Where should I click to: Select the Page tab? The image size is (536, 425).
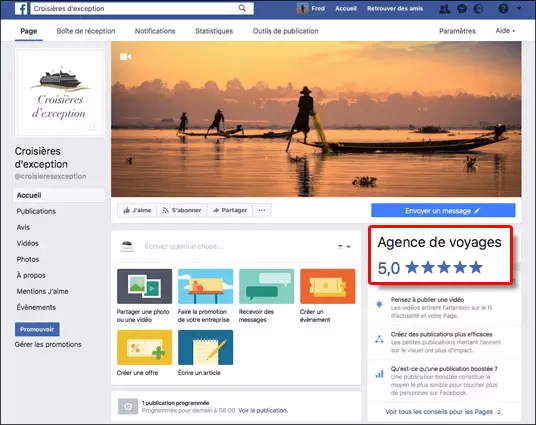[29, 31]
